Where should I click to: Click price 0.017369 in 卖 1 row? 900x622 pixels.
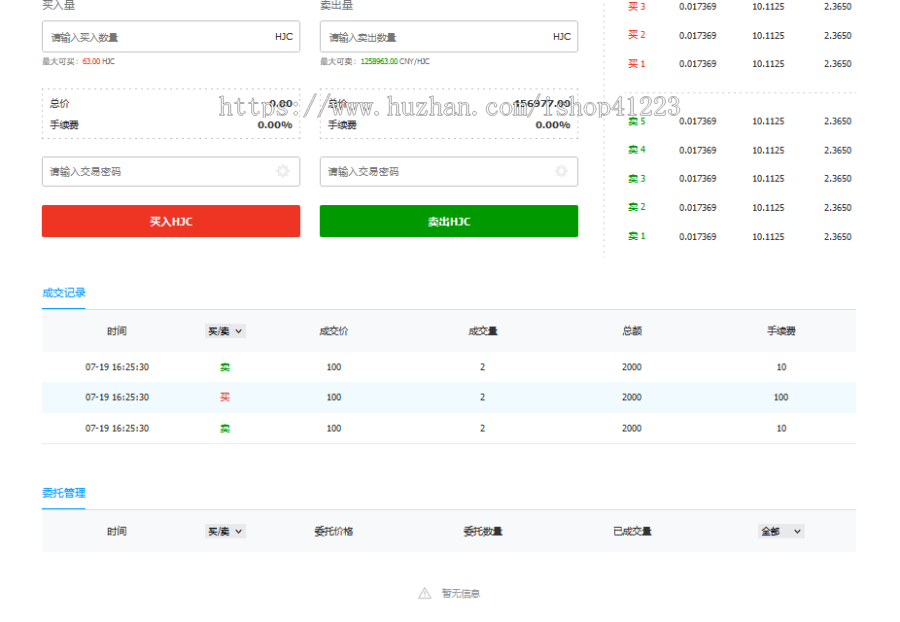coord(697,236)
